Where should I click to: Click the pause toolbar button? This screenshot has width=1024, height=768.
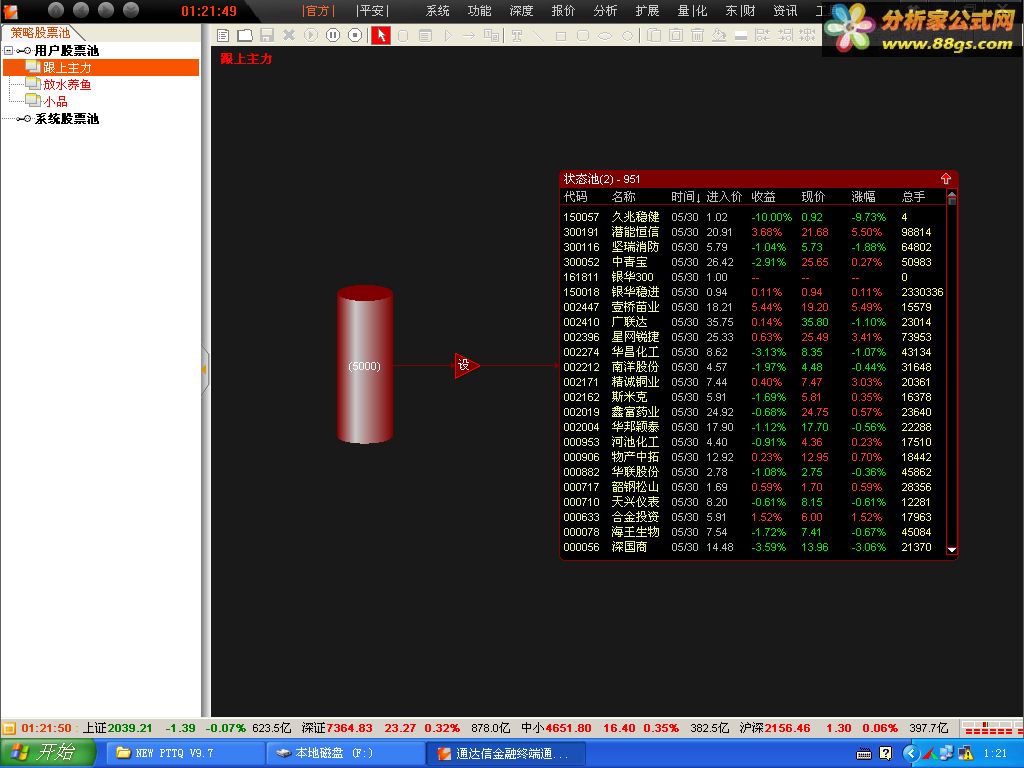click(333, 35)
